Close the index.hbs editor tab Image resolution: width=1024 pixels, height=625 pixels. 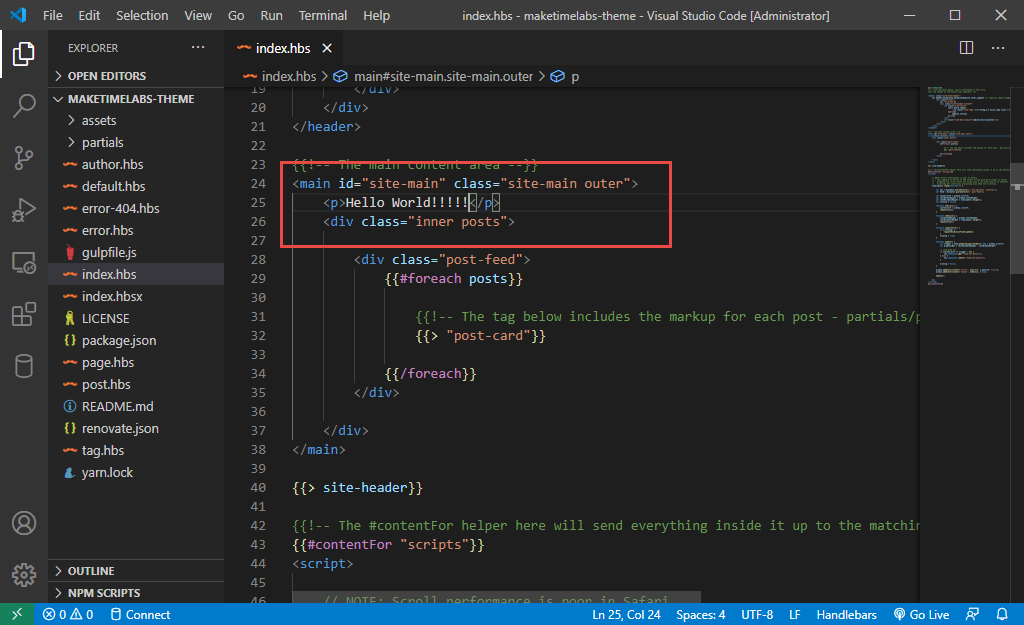tap(327, 48)
